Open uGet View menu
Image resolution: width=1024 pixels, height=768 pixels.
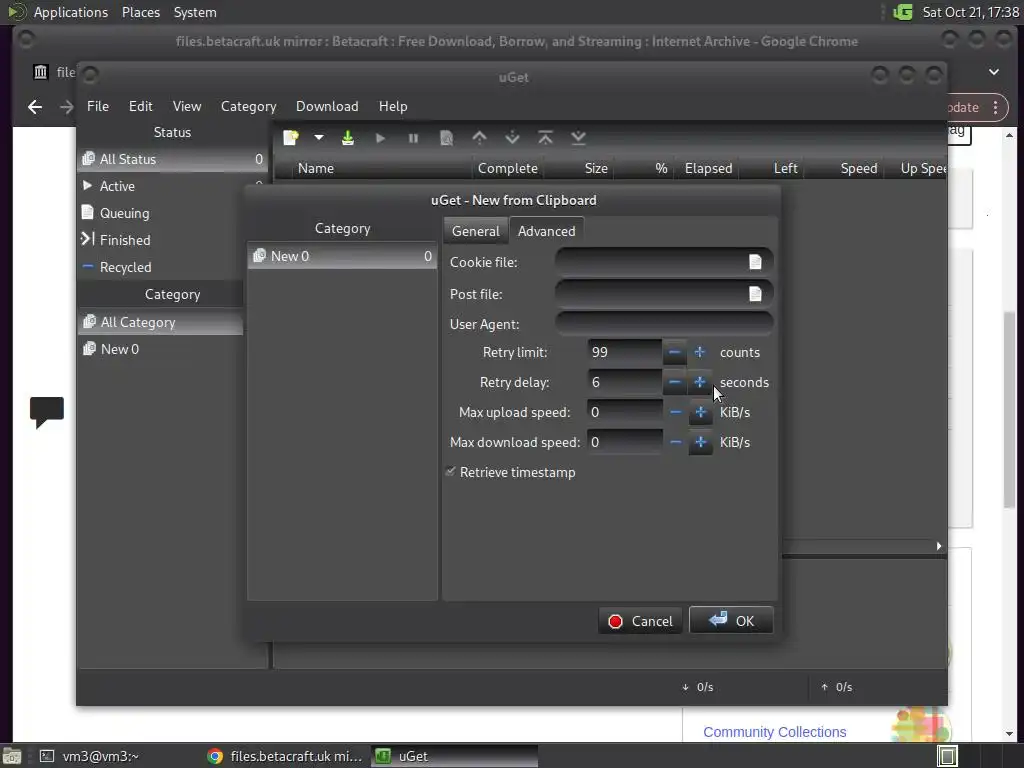pos(187,106)
